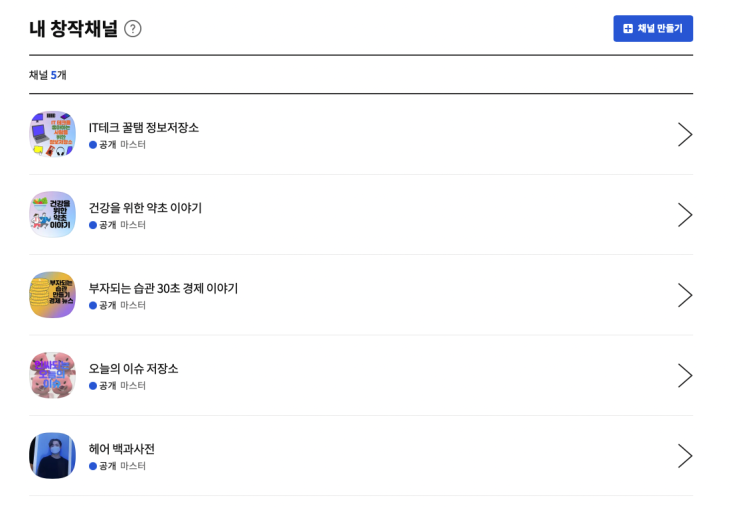Open 부자되는 습관 30초 경제 이야기 title
Screen dimensions: 743x510
[x=163, y=288]
